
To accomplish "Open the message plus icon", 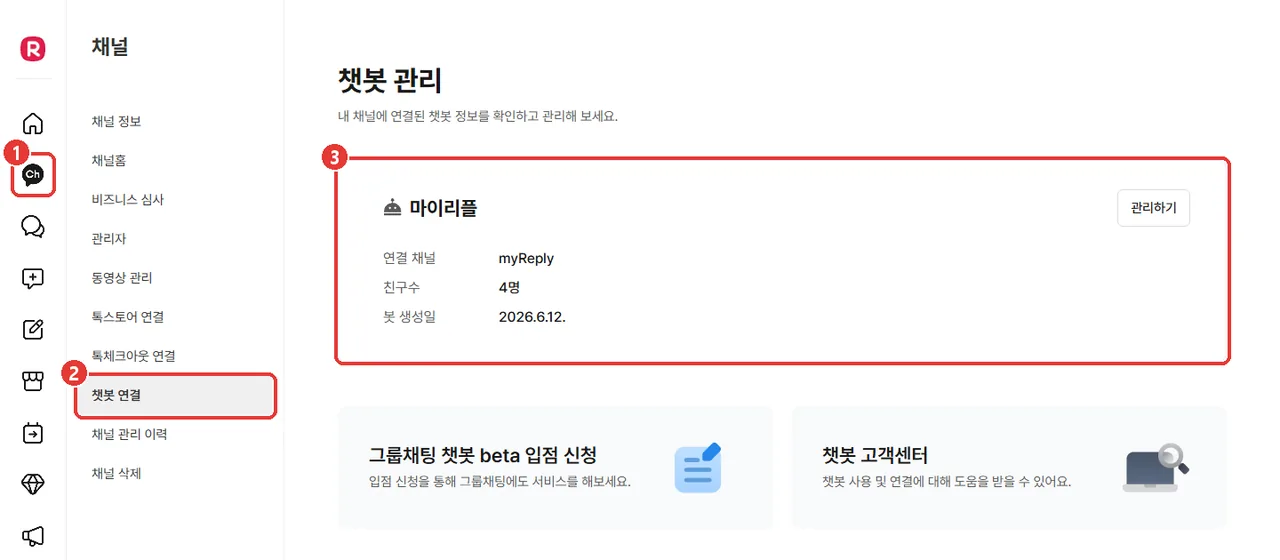I will [33, 279].
